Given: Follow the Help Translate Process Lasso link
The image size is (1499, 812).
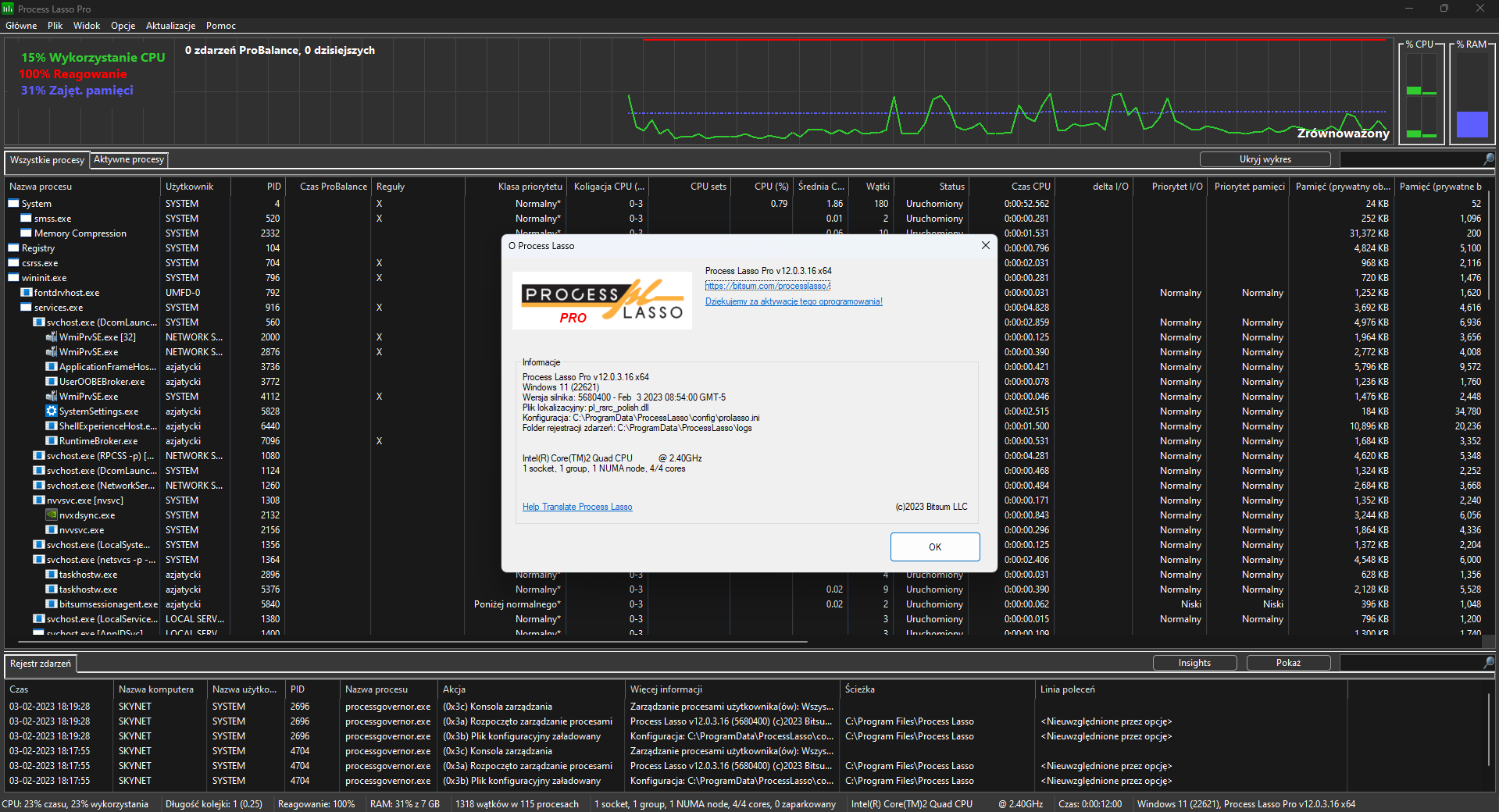Looking at the screenshot, I should 577,507.
